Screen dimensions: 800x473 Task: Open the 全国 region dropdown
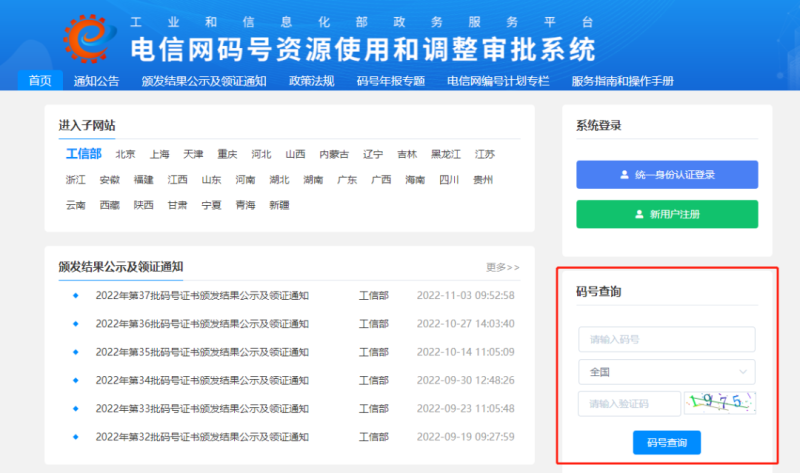(666, 371)
